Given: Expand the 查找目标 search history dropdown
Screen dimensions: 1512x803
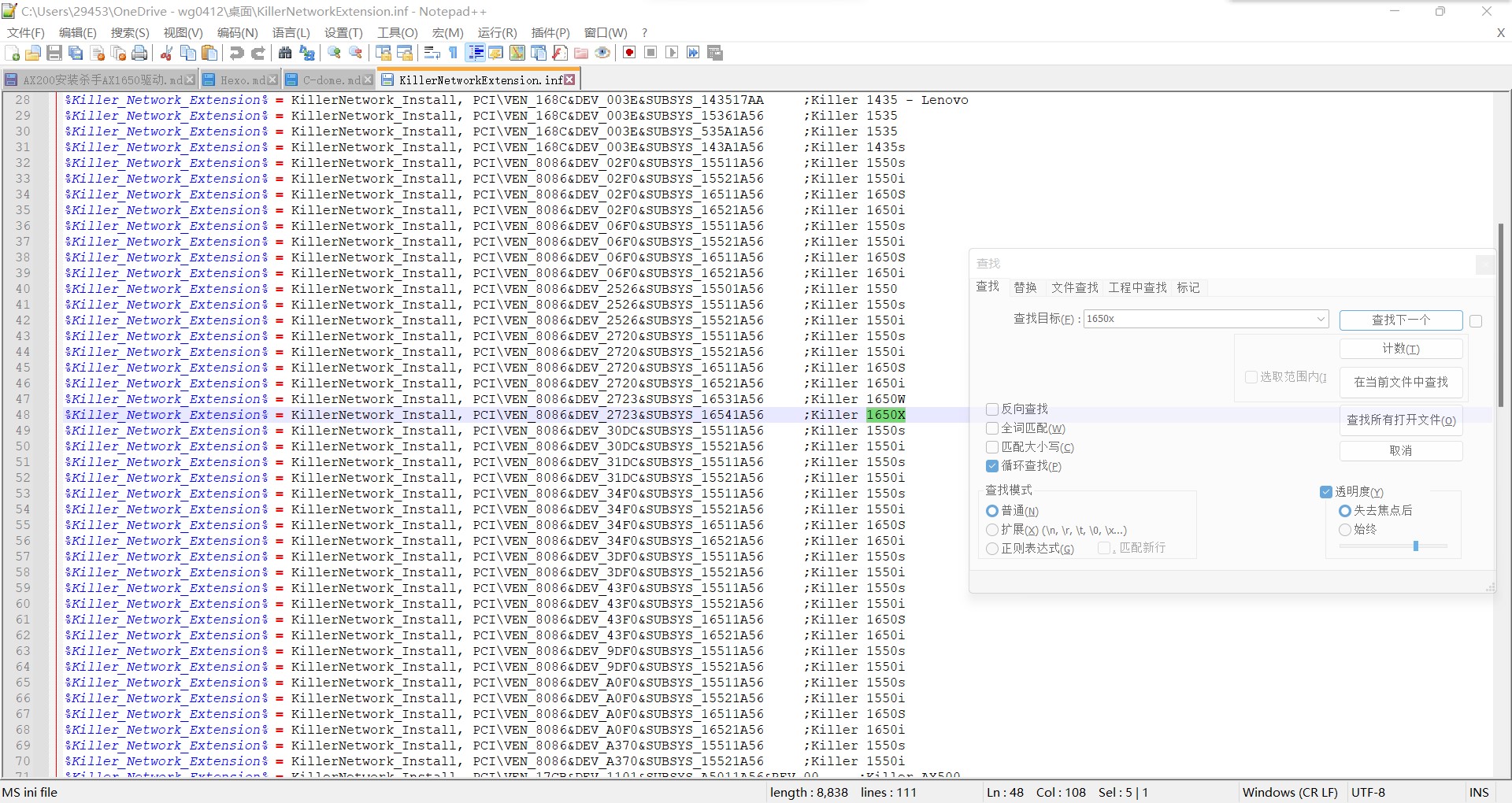Looking at the screenshot, I should 1321,319.
